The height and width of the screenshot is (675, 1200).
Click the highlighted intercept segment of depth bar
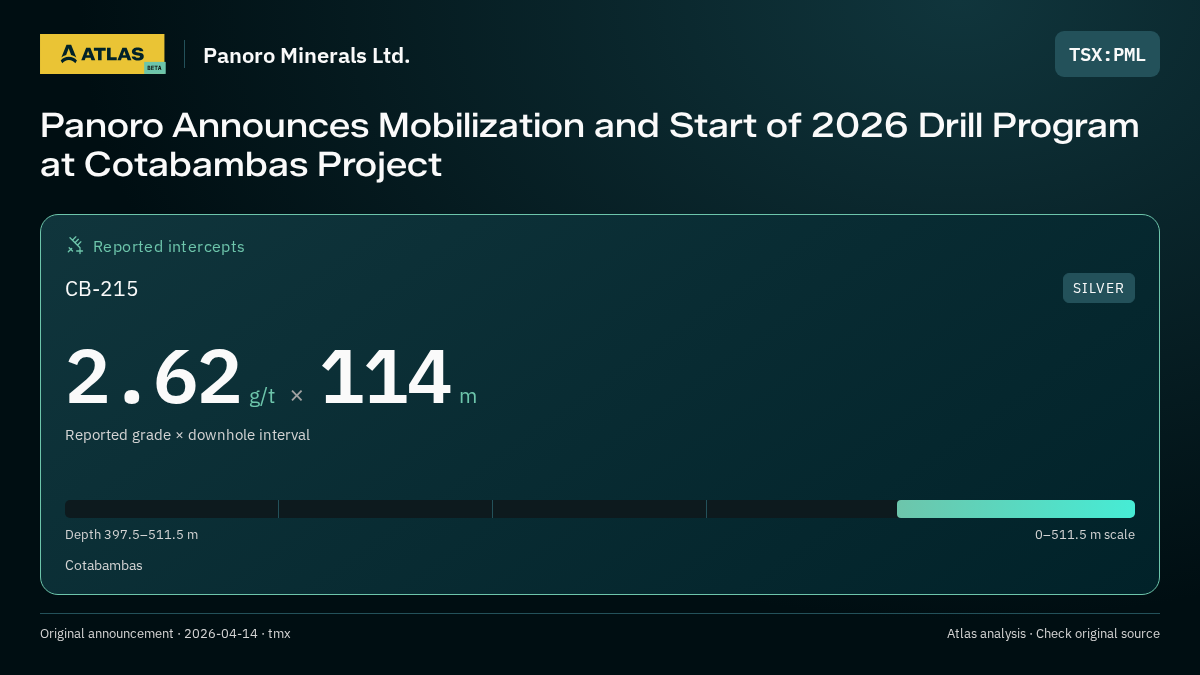(x=1016, y=509)
